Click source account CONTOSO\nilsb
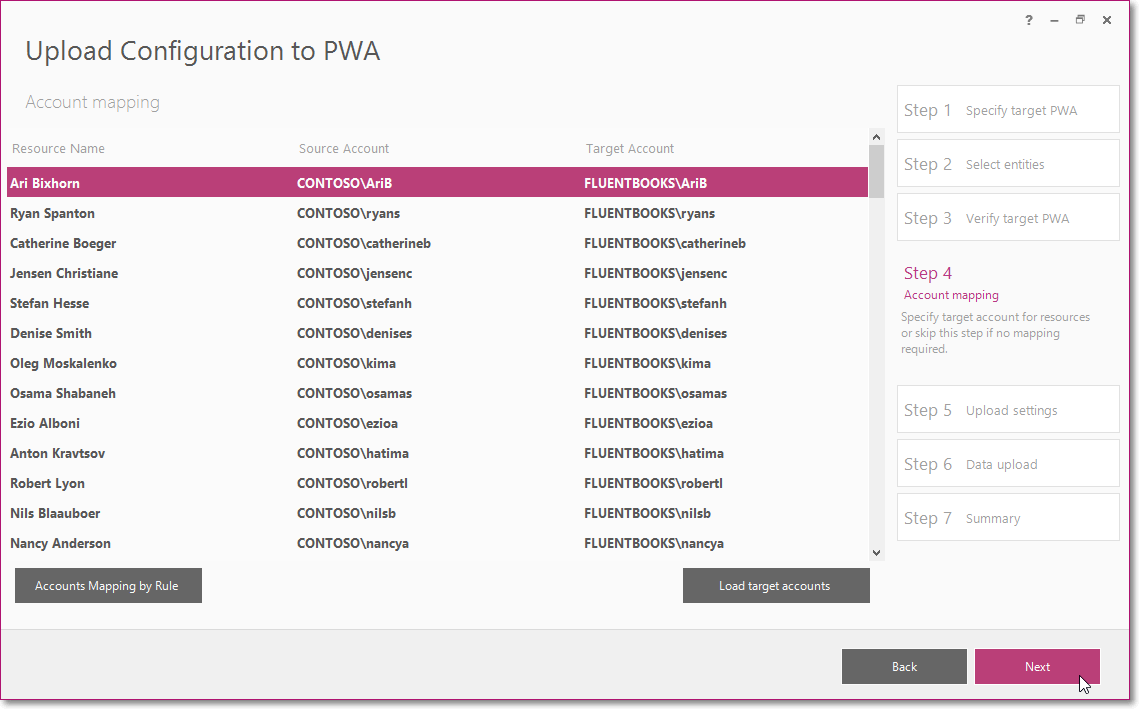The width and height of the screenshot is (1139, 709). [346, 513]
